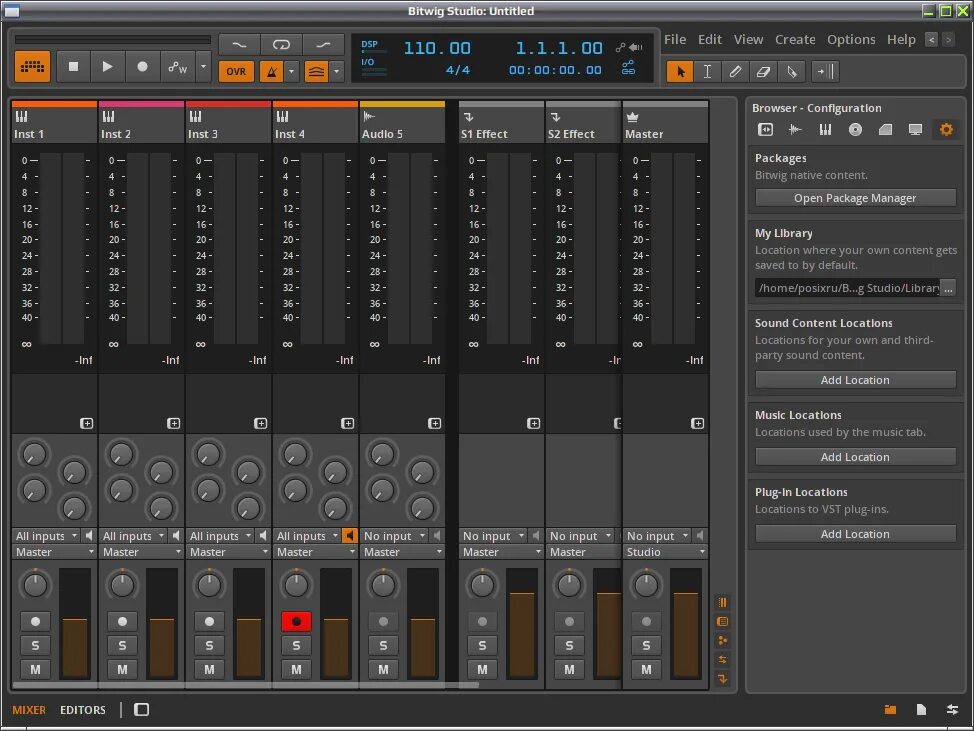974x731 pixels.
Task: Arm global record in the transport
Action: pyautogui.click(x=142, y=66)
